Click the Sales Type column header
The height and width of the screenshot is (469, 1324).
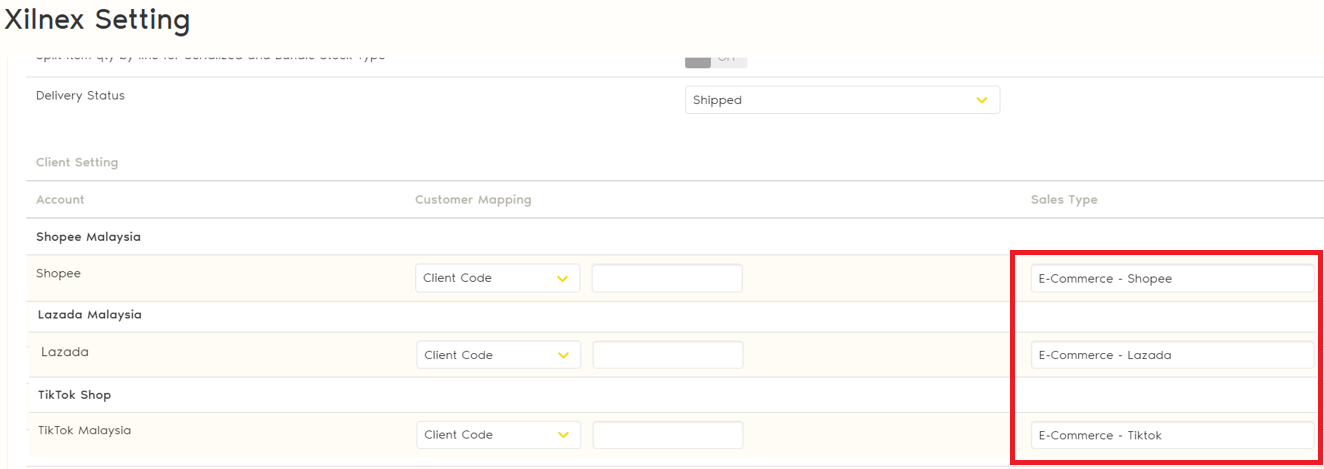pyautogui.click(x=1064, y=200)
